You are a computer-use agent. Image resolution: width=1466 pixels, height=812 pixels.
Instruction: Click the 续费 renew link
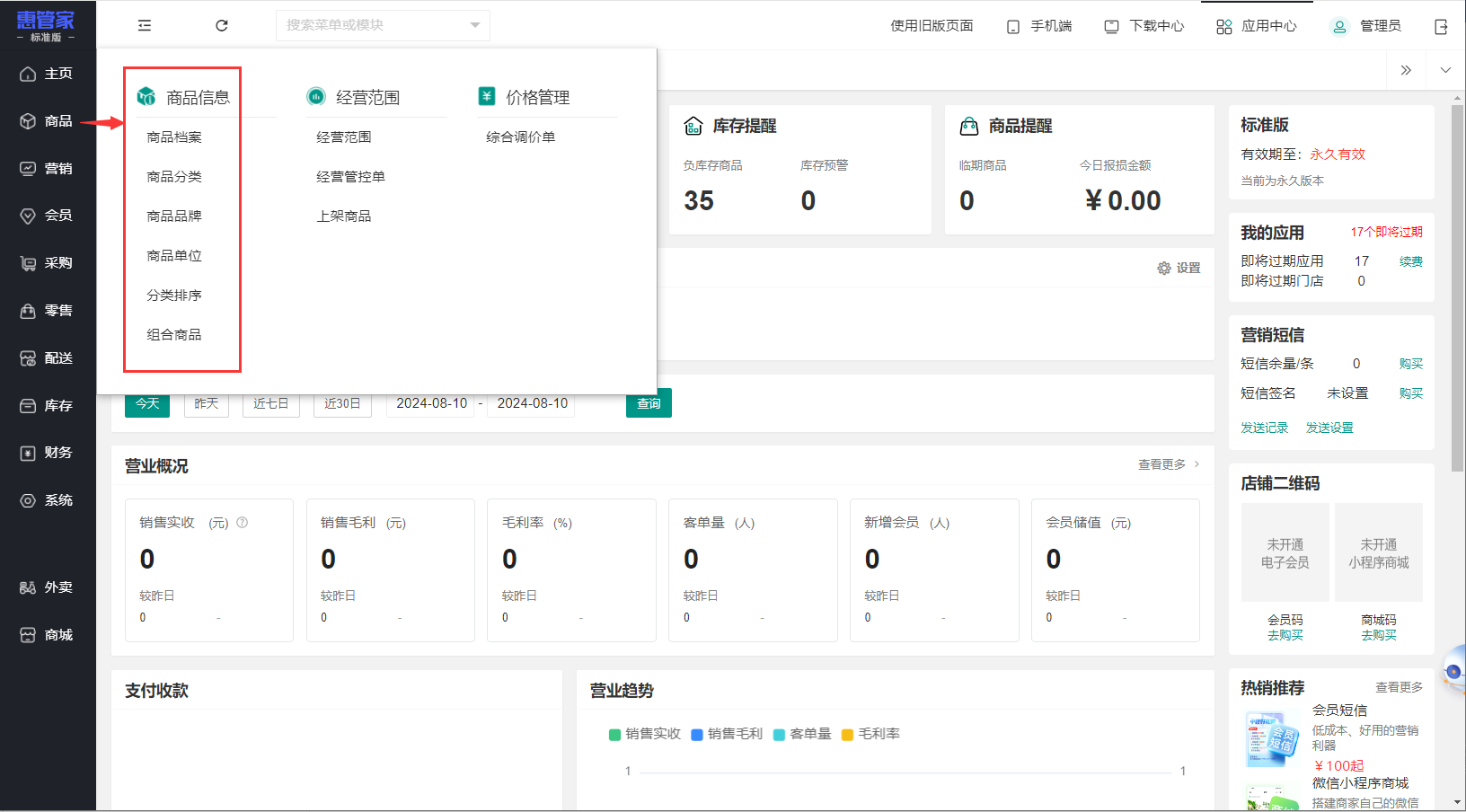(x=1411, y=261)
